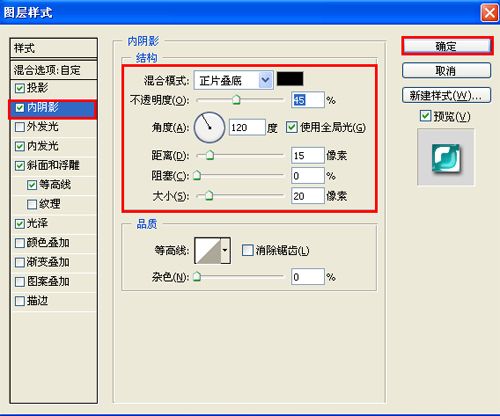The width and height of the screenshot is (500, 416).
Task: Click the 新建样式 new style button
Action: (x=447, y=96)
